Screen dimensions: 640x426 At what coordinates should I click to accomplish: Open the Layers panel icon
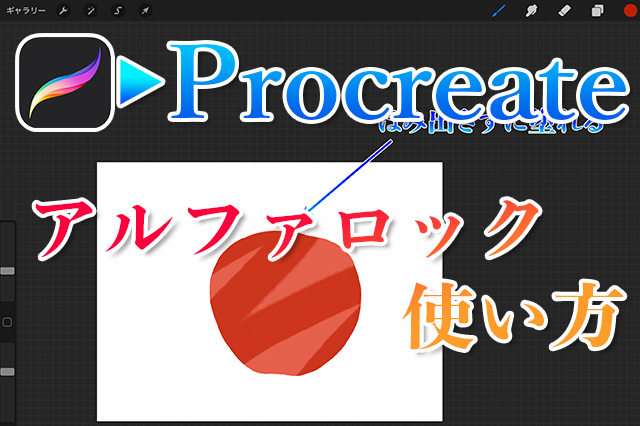click(x=597, y=10)
